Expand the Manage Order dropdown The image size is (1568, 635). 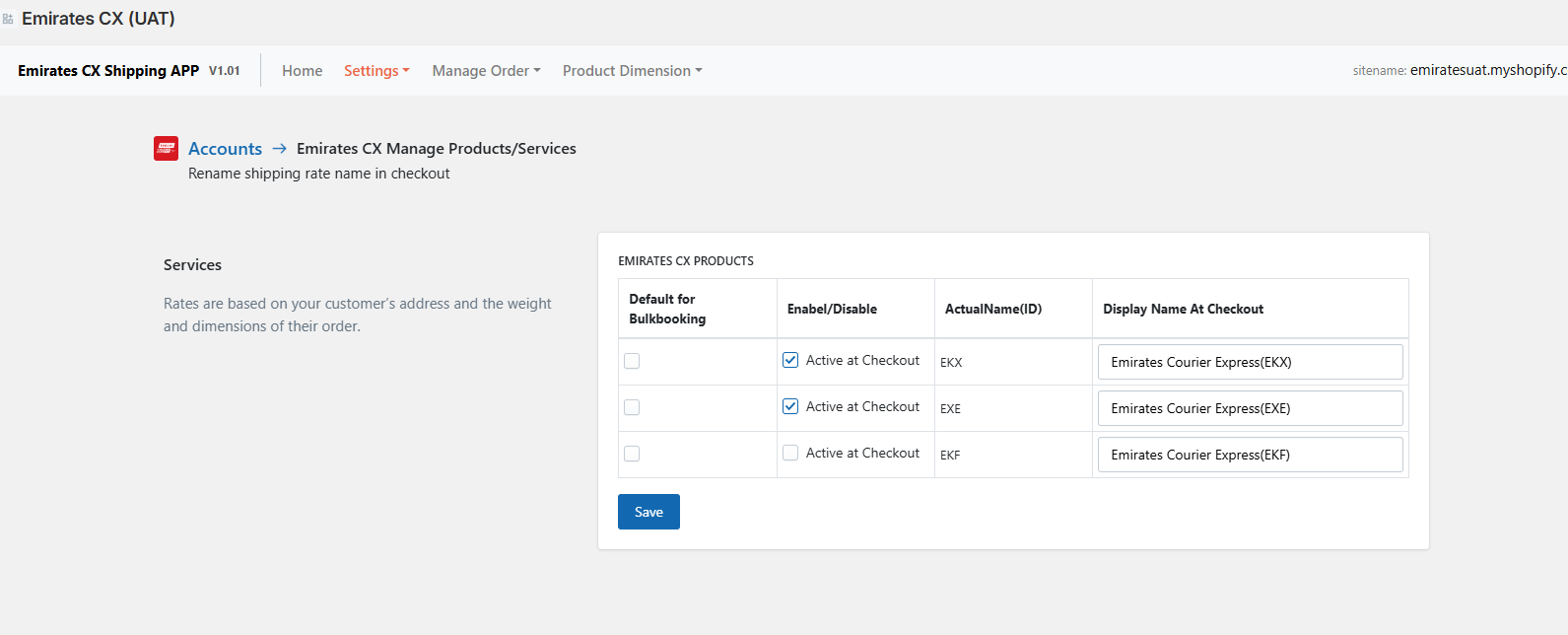click(x=486, y=71)
